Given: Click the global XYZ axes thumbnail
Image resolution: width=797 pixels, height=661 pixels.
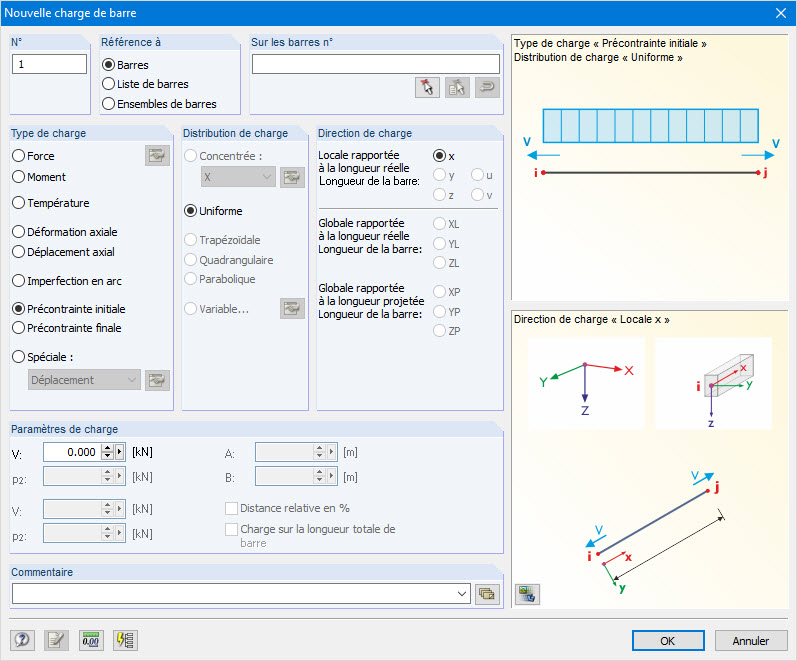Looking at the screenshot, I should click(587, 384).
